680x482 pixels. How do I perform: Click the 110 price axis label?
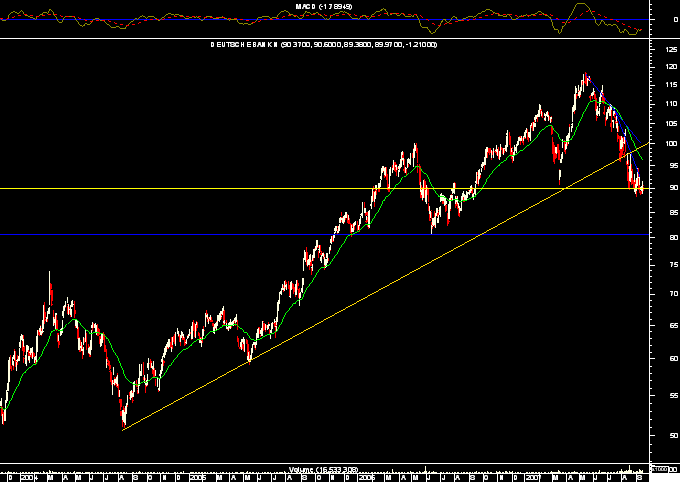(x=671, y=104)
